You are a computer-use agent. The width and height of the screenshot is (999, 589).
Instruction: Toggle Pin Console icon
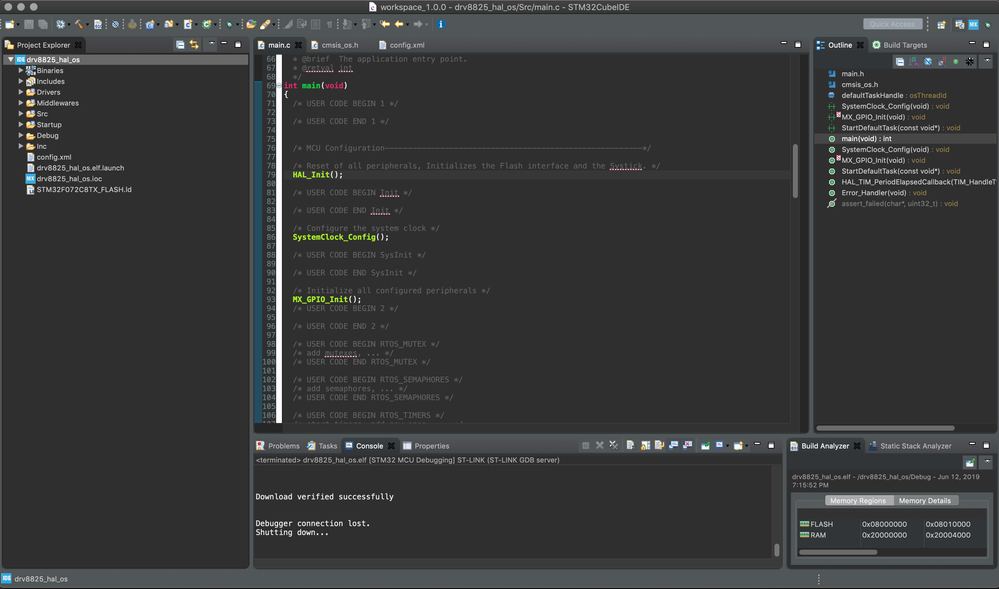705,445
